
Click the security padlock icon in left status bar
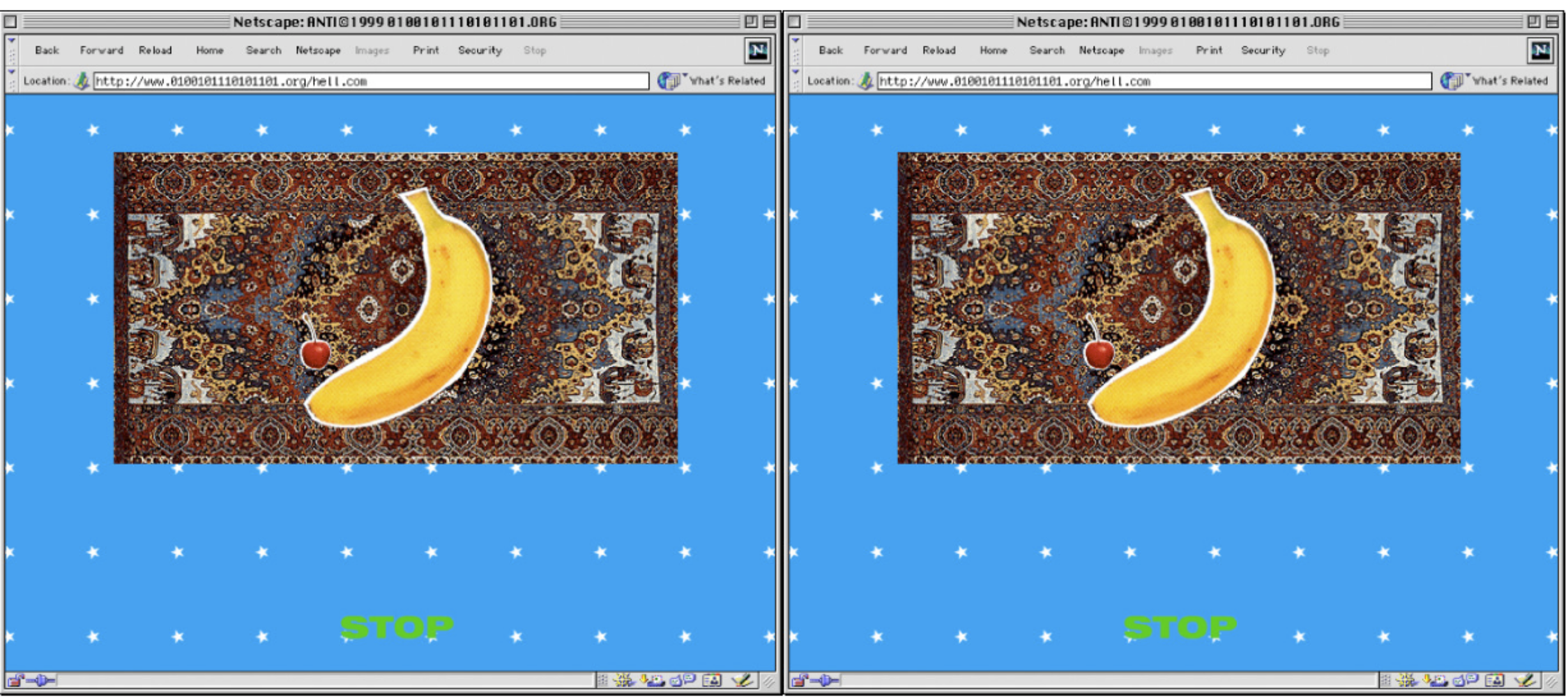pos(15,680)
